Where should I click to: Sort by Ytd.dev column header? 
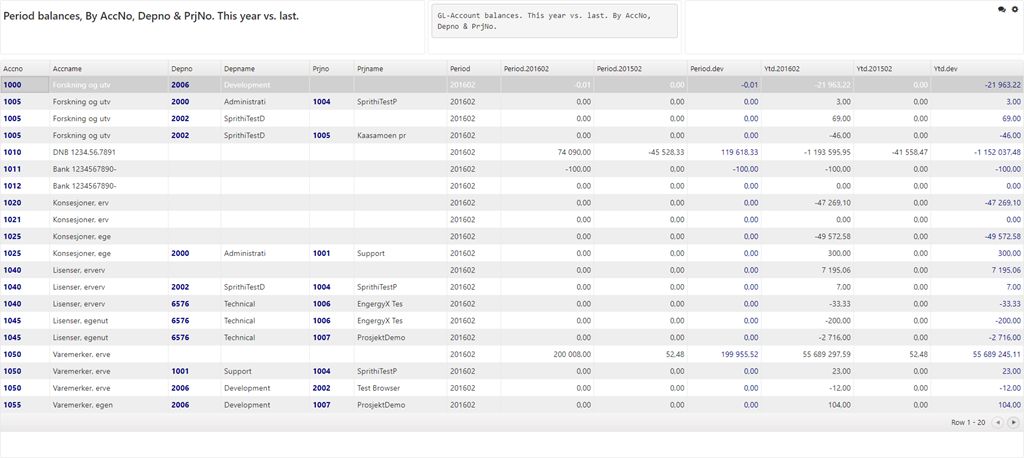point(945,68)
